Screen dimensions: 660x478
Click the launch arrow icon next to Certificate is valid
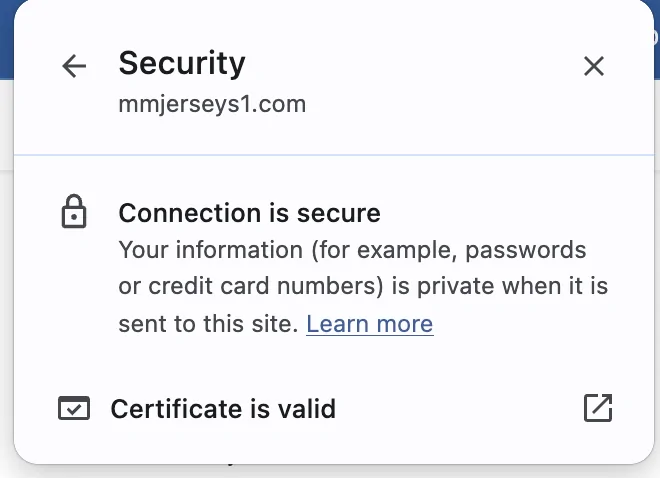pos(598,408)
